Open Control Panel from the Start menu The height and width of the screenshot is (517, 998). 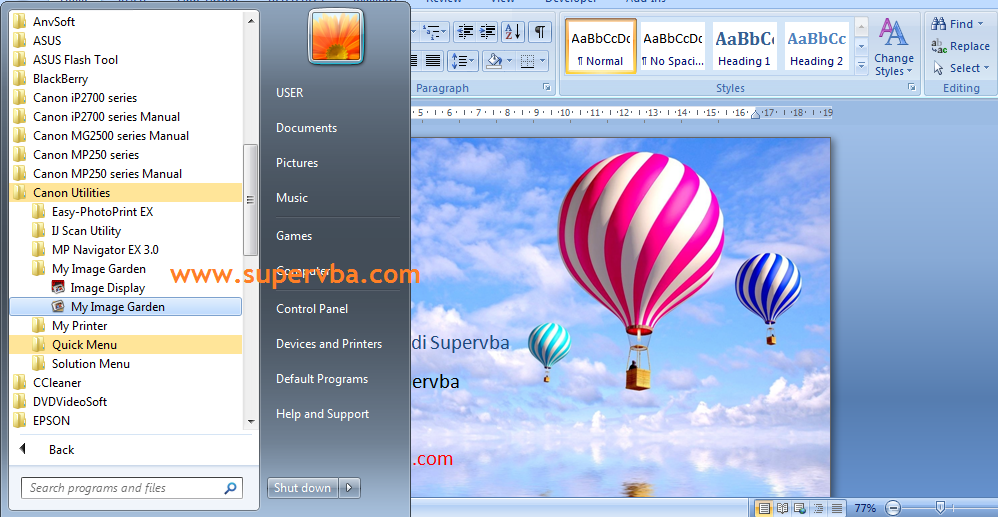click(x=312, y=309)
